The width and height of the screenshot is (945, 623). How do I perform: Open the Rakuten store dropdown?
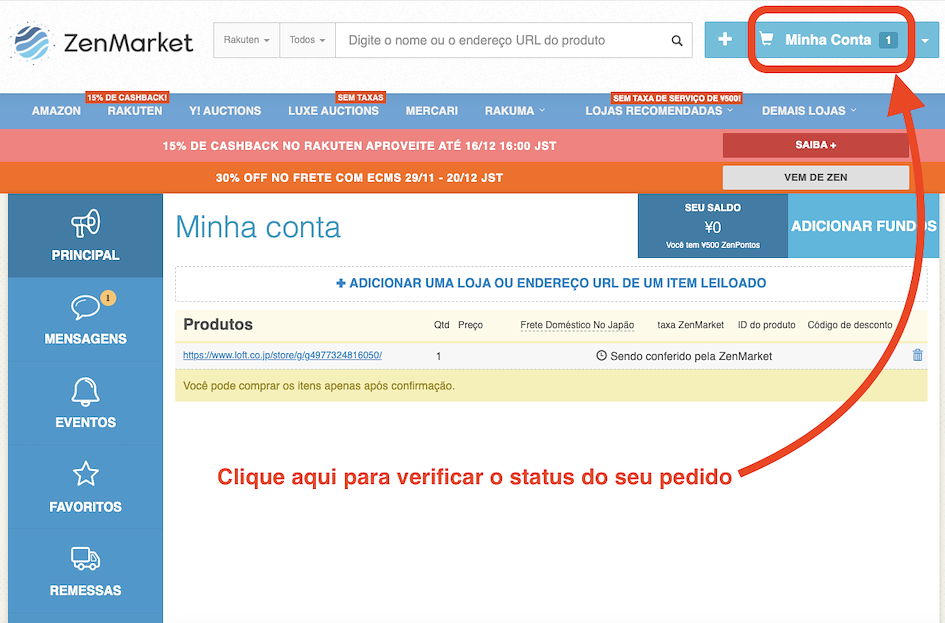246,40
